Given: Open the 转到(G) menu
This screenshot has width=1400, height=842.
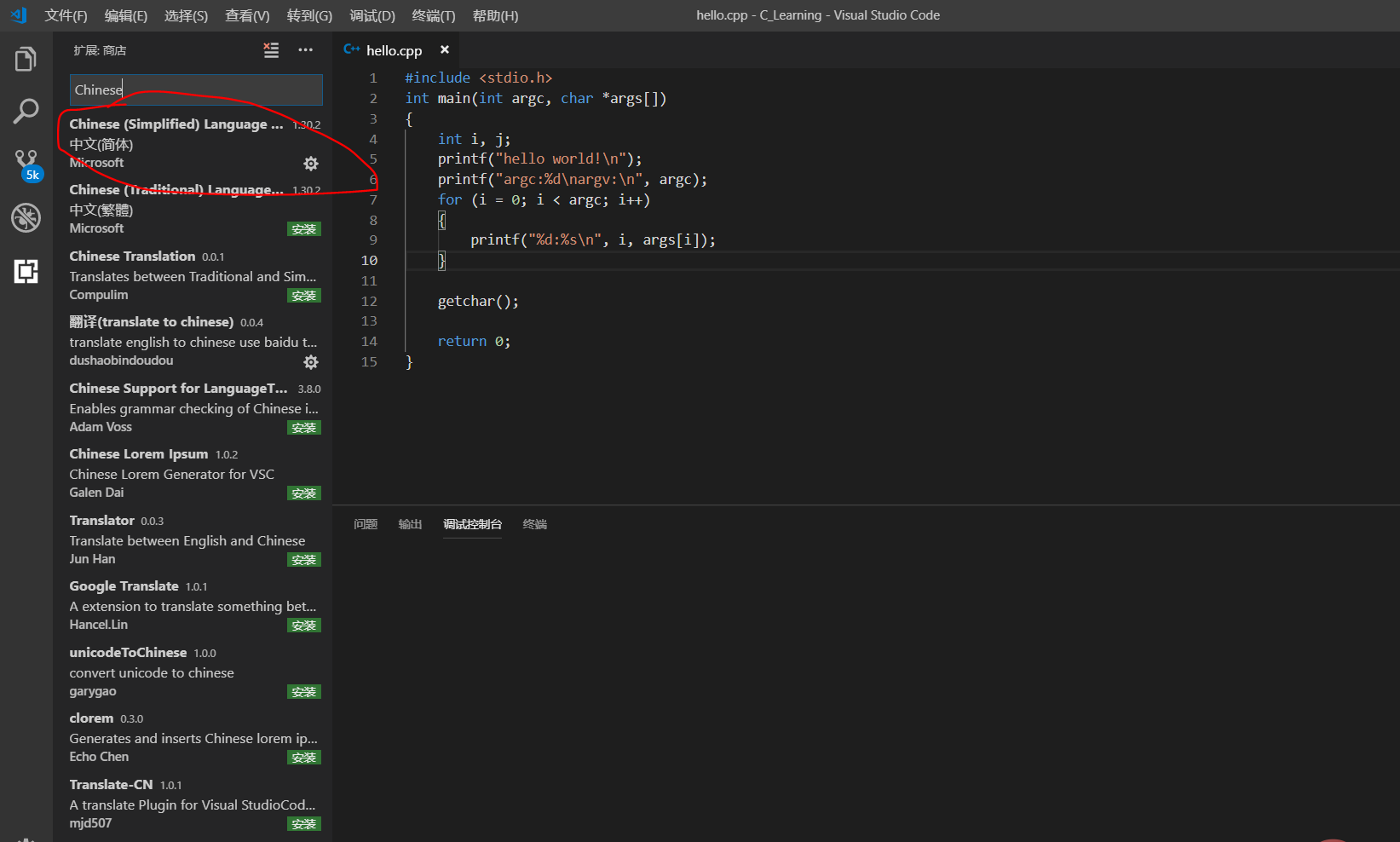Looking at the screenshot, I should click(x=309, y=15).
